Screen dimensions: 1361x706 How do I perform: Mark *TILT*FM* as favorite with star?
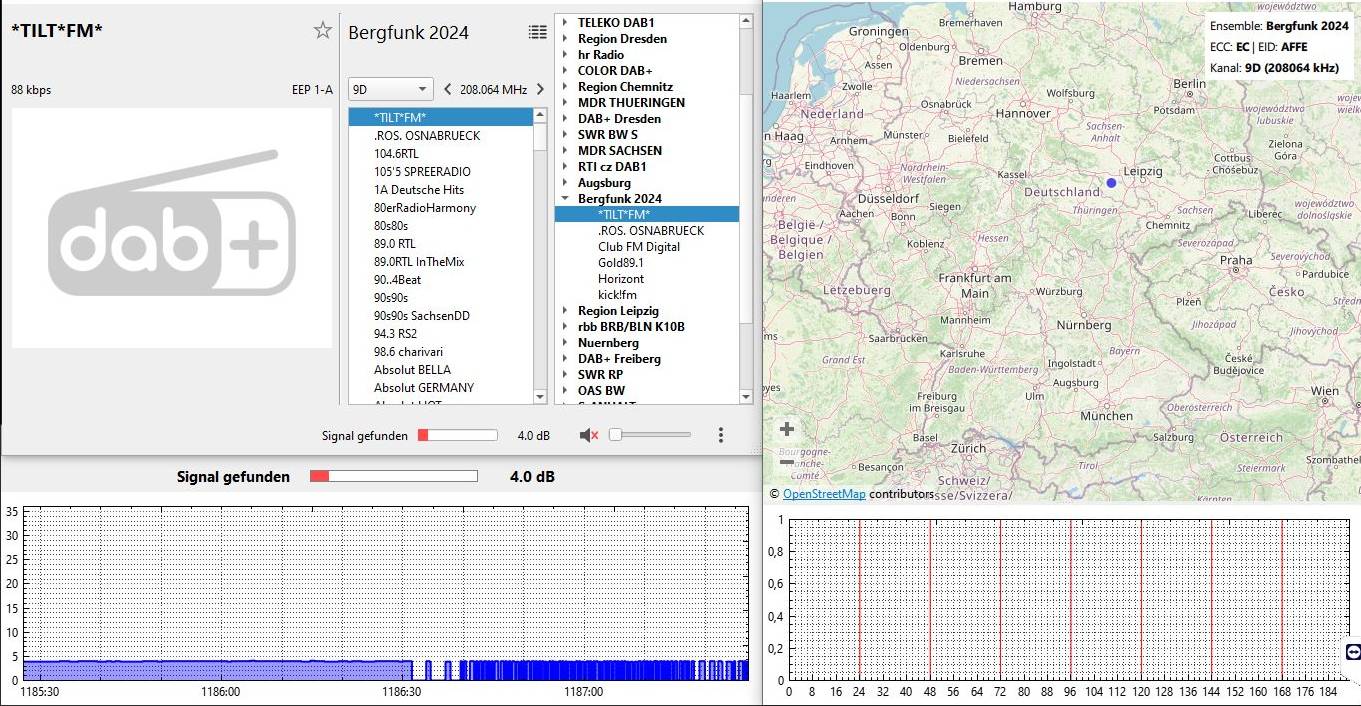[x=322, y=31]
